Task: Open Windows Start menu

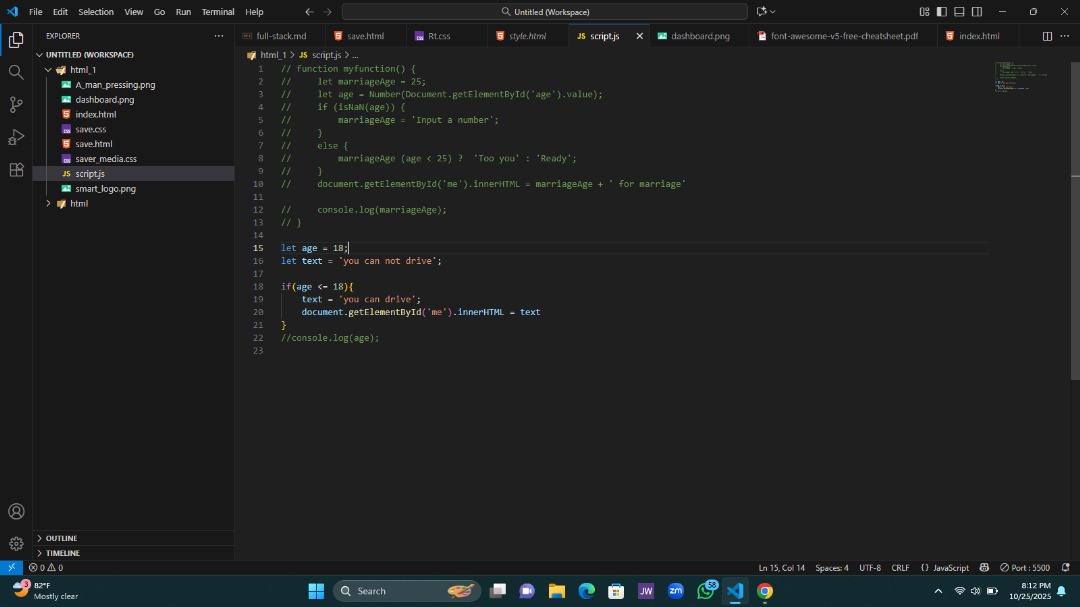Action: (x=316, y=591)
